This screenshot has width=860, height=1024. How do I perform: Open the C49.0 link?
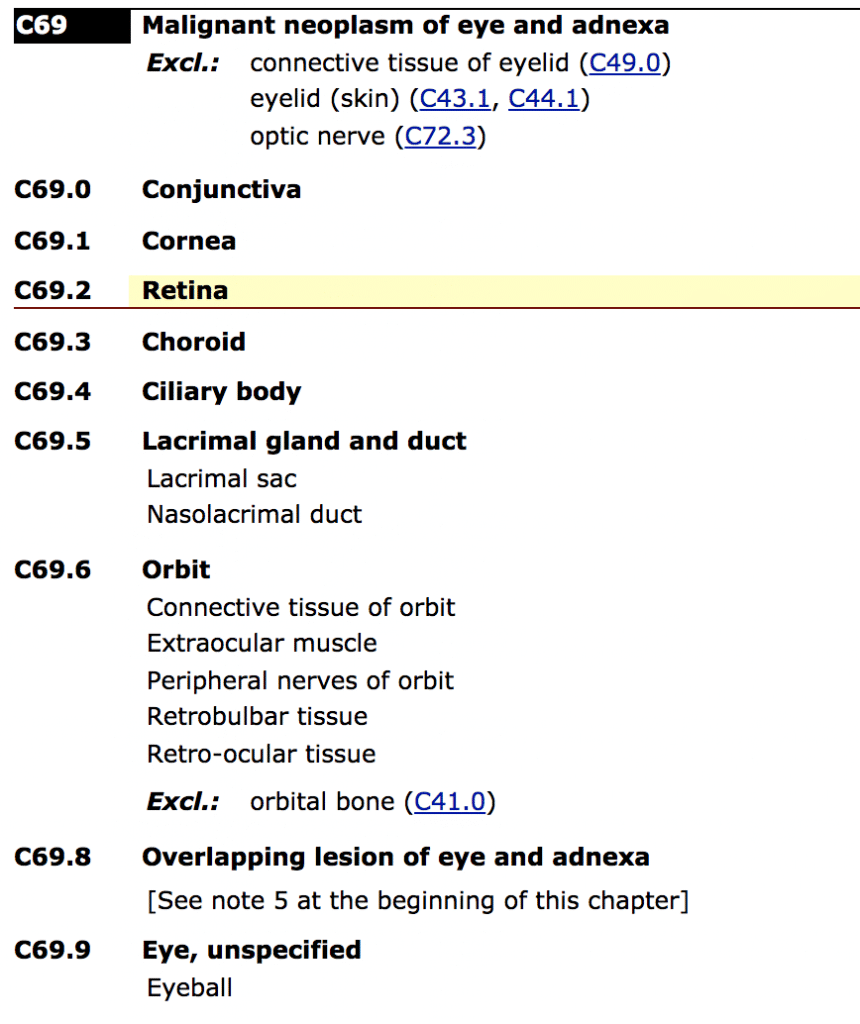click(625, 63)
